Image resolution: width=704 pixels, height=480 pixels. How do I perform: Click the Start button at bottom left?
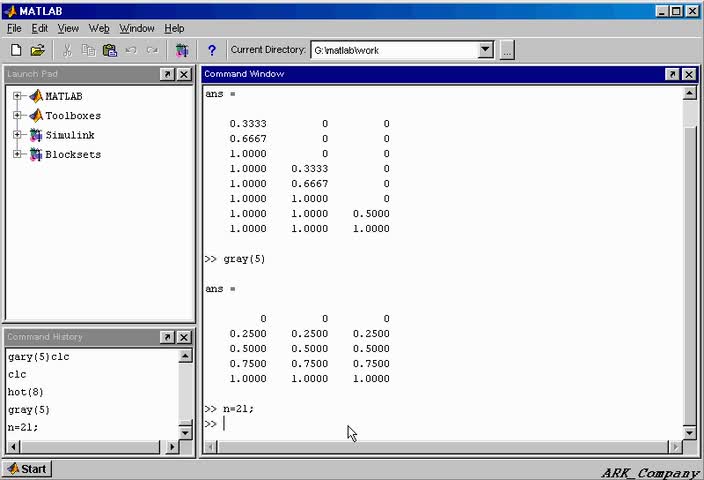pyautogui.click(x=27, y=469)
